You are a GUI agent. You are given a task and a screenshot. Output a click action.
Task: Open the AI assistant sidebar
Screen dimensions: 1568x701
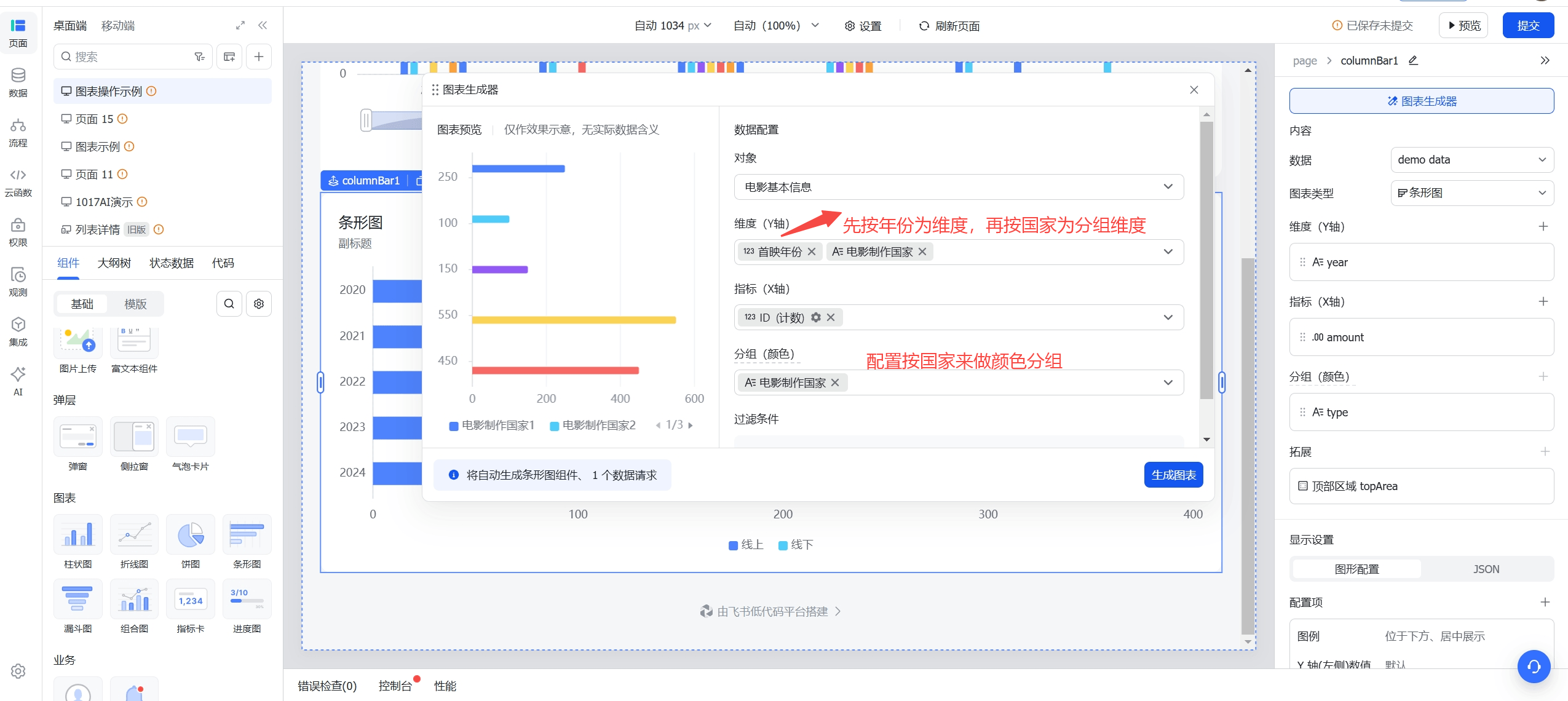tap(18, 381)
